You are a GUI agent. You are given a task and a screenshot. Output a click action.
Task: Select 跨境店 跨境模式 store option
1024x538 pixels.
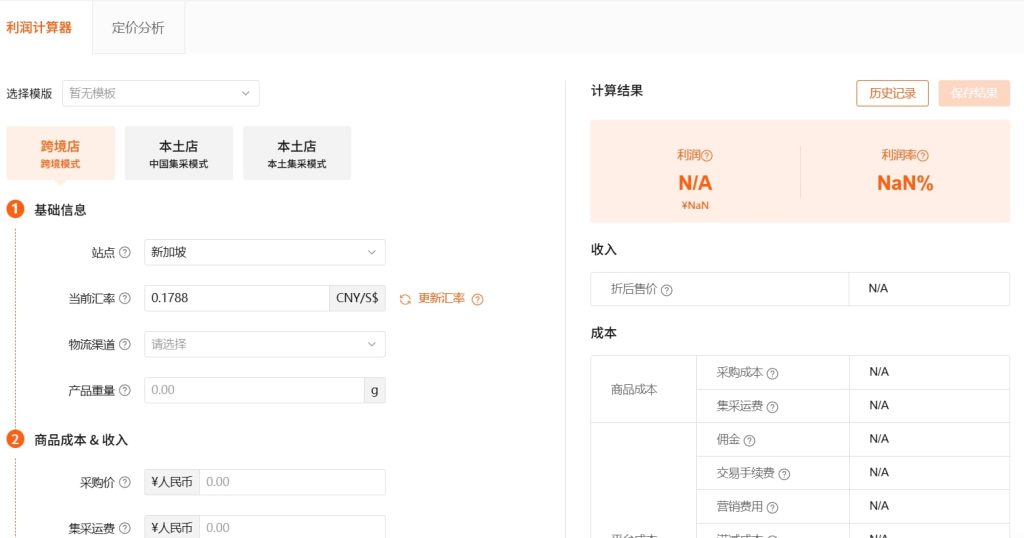(60, 153)
